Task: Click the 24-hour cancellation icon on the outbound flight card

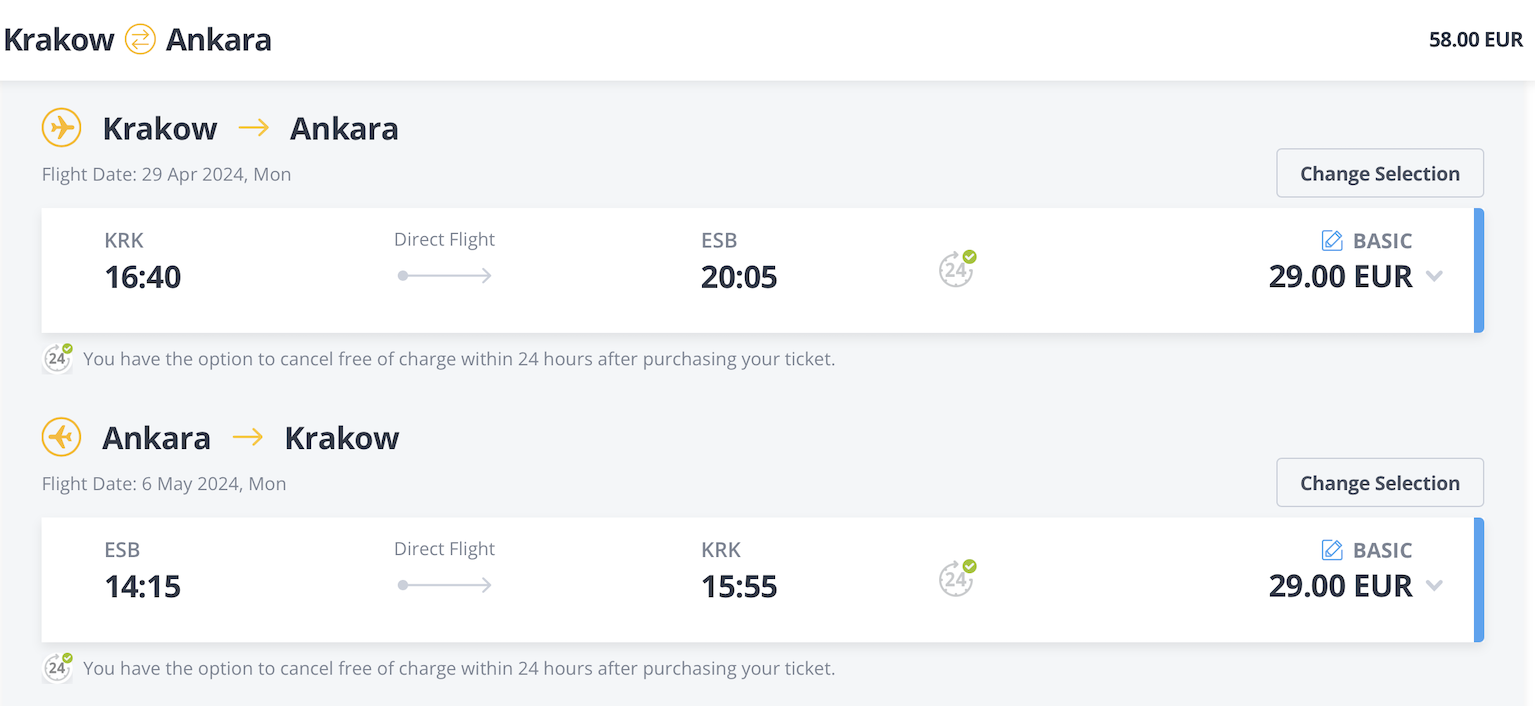Action: pyautogui.click(x=957, y=269)
